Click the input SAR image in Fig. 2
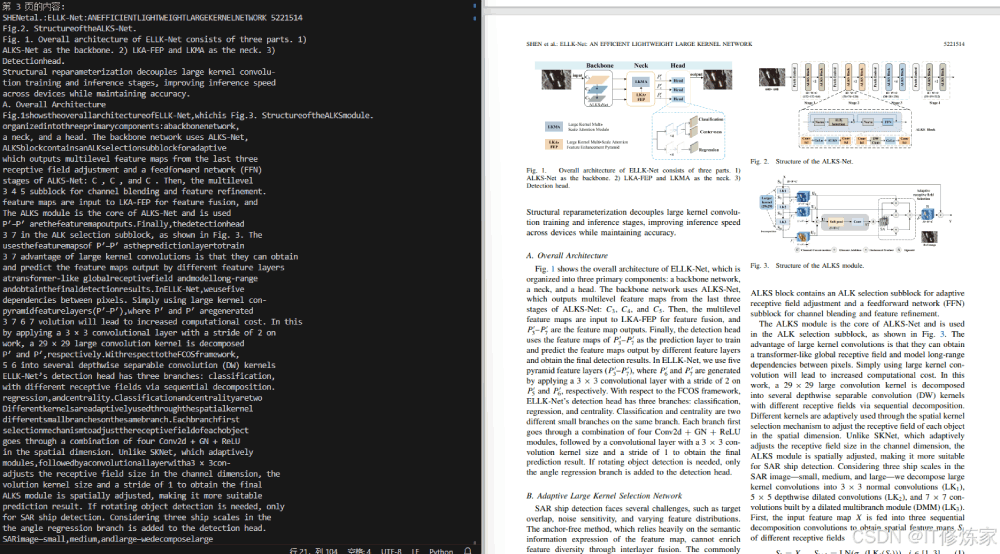 772,77
